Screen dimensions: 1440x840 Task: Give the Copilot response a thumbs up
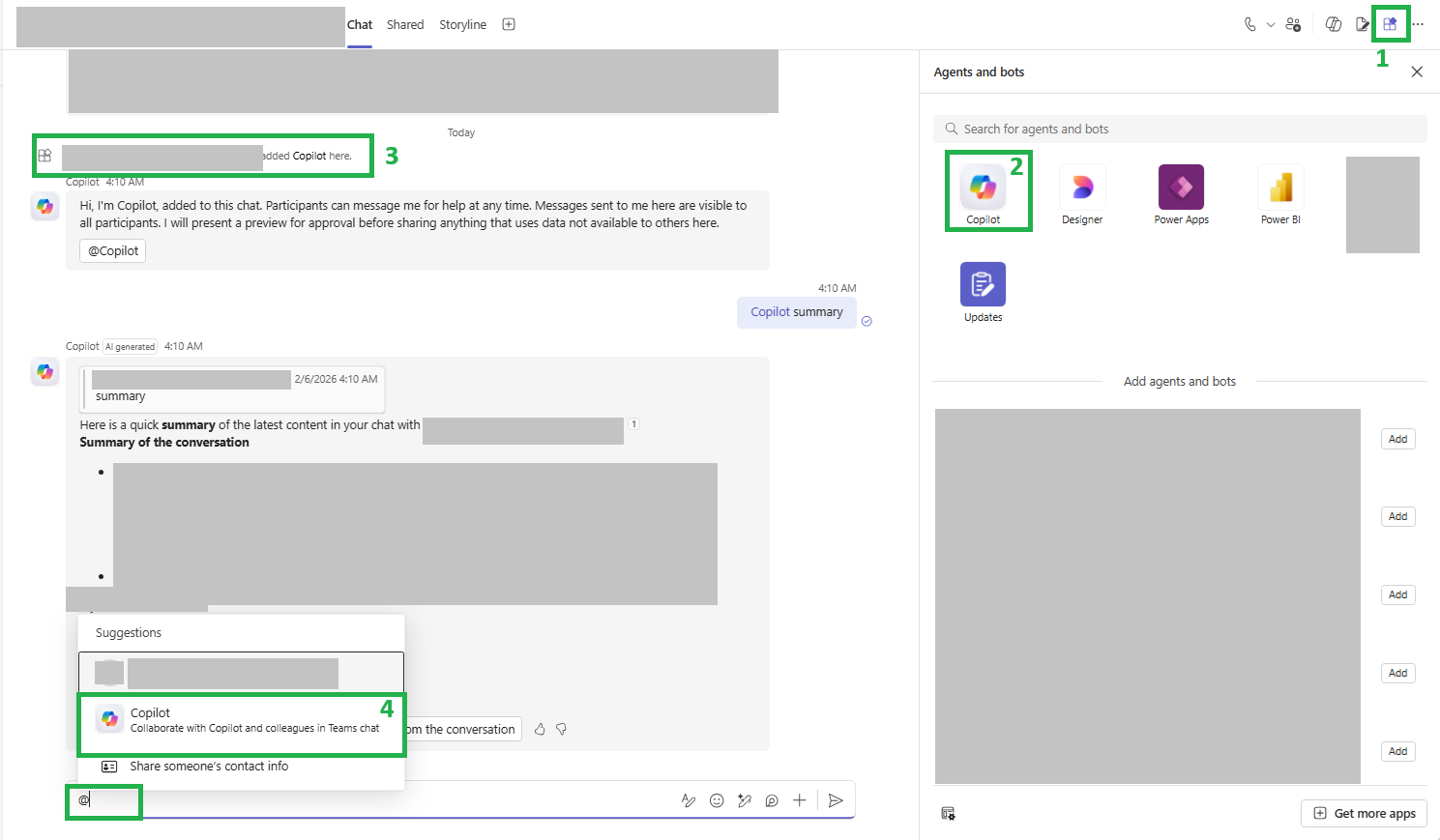[x=540, y=729]
